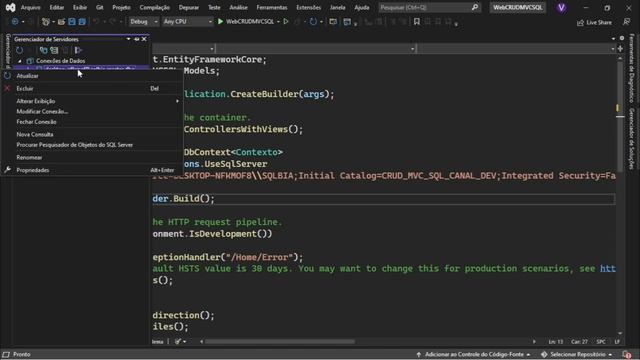Click the connect to server icon
640x360 pixels.
tap(54, 50)
